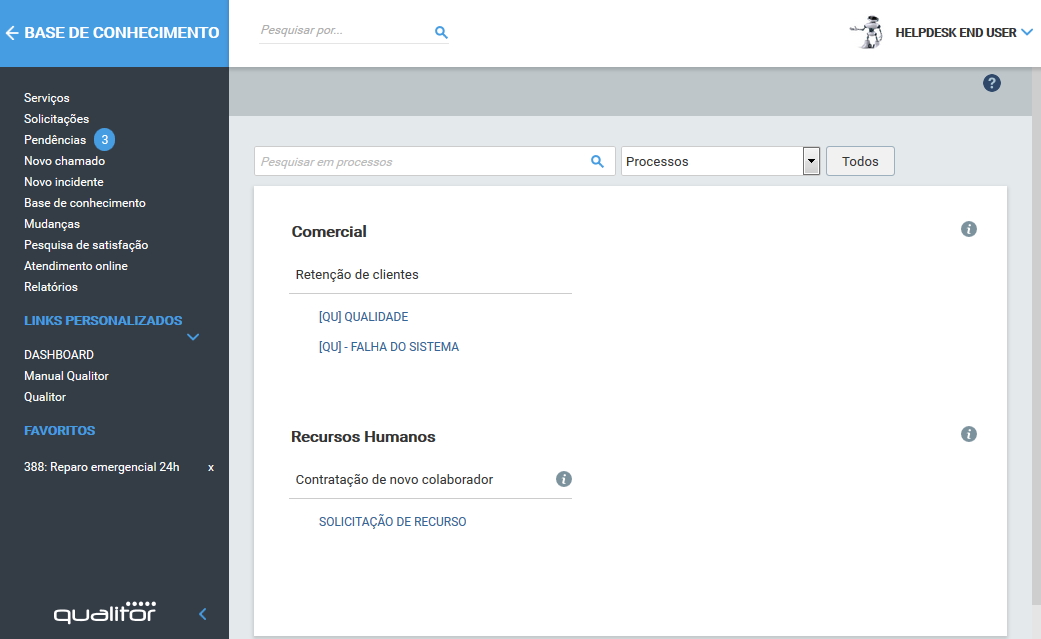Open the Processos dropdown

point(811,161)
